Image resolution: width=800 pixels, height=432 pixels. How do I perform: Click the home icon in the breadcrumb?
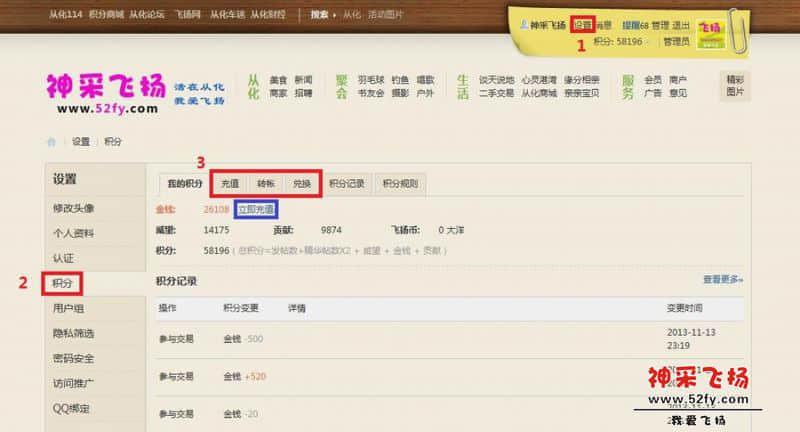pyautogui.click(x=52, y=142)
